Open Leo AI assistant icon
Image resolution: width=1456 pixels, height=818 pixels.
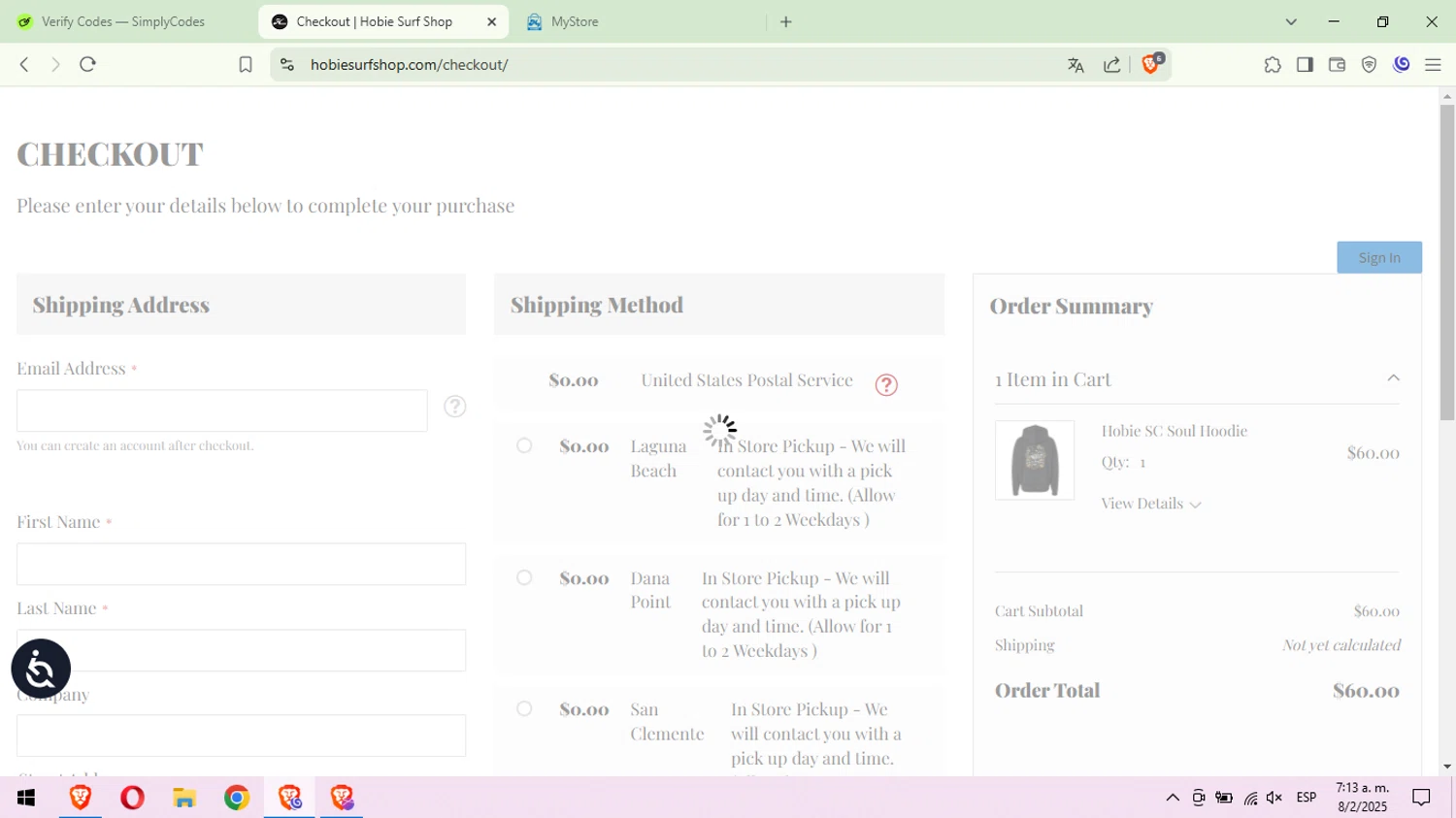pyautogui.click(x=1402, y=64)
